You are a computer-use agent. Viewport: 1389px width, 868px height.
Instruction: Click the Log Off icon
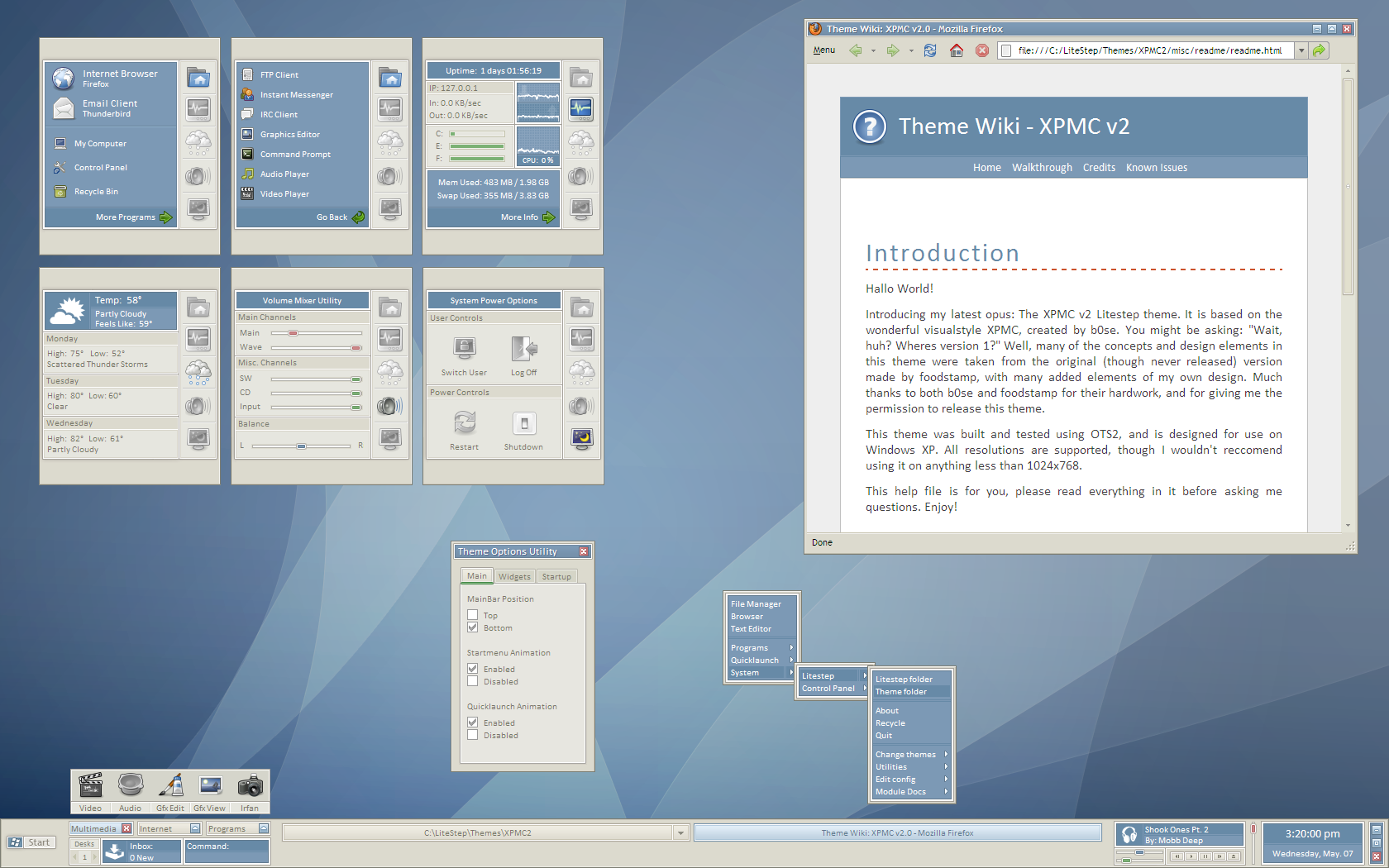[x=524, y=348]
